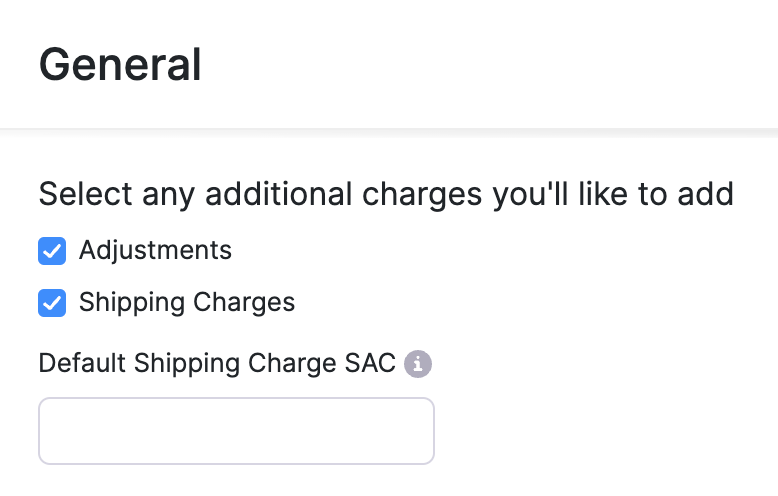
Task: Open the gray circled 'i' information icon
Action: [418, 363]
